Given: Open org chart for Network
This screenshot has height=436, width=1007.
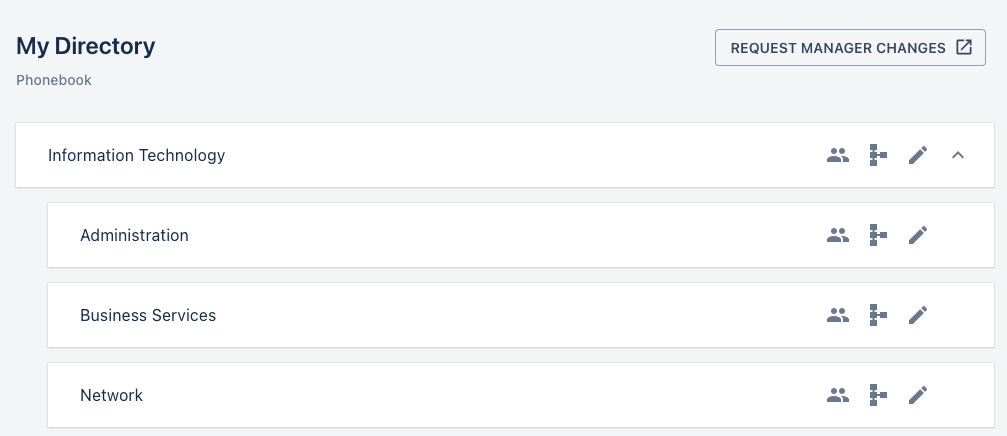Looking at the screenshot, I should pos(878,395).
